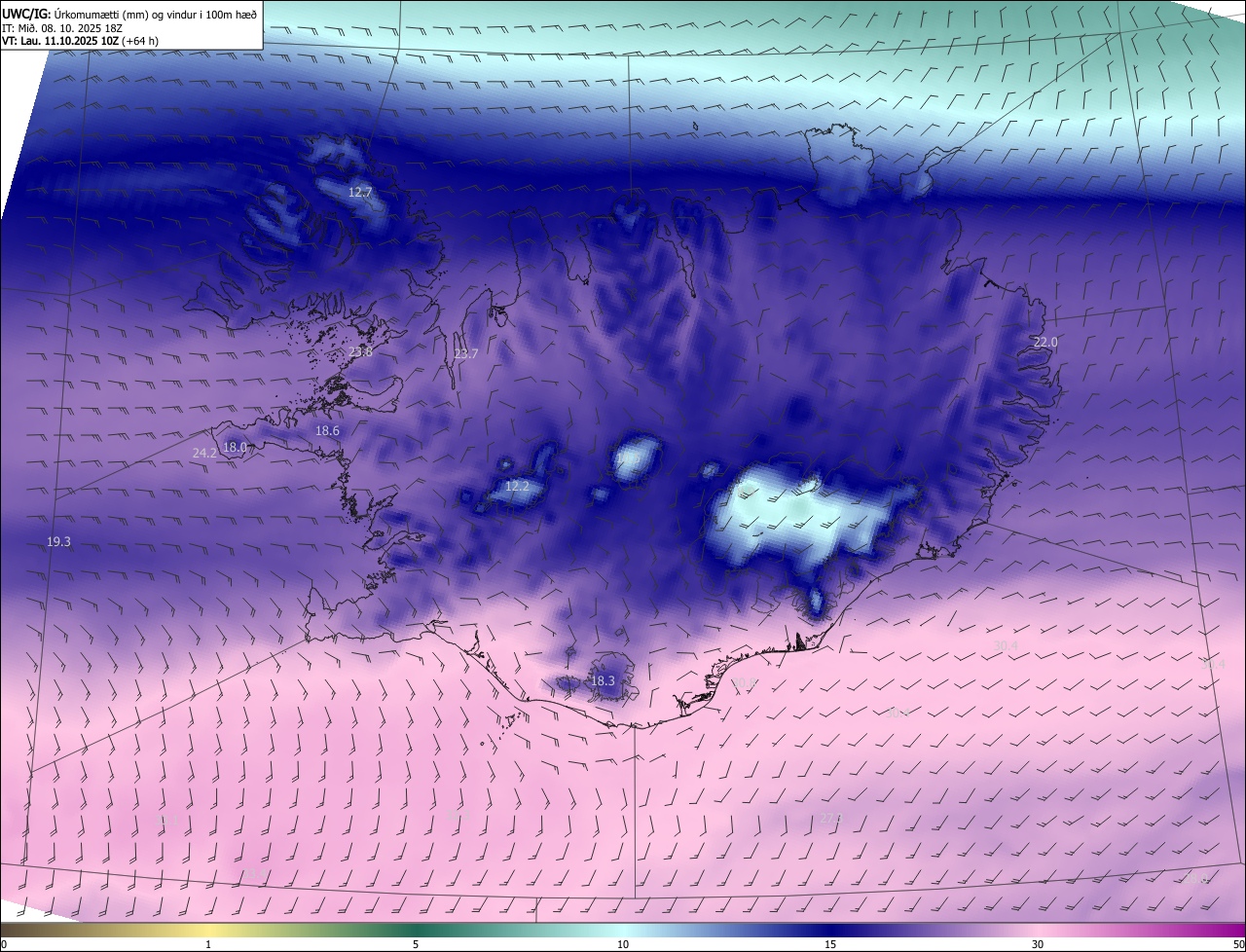Click the colorbar tick label 10
Screen dimensions: 1246x952
coord(623,944)
